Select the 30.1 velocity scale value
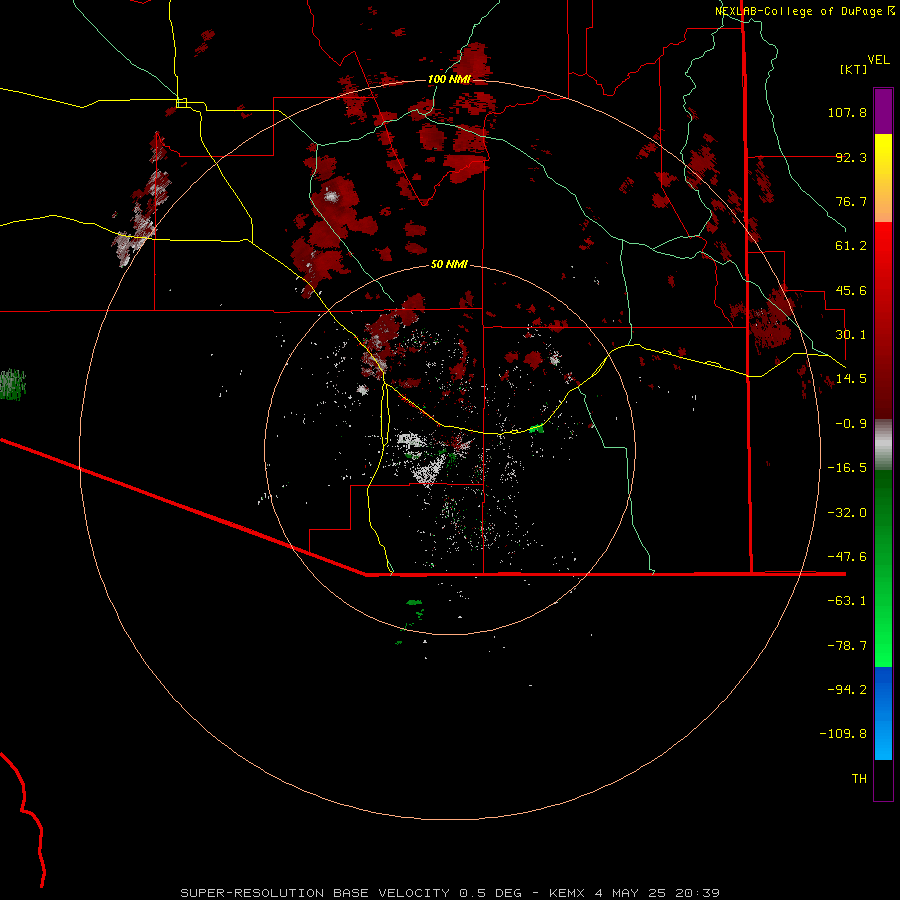Image resolution: width=900 pixels, height=900 pixels. click(x=851, y=335)
